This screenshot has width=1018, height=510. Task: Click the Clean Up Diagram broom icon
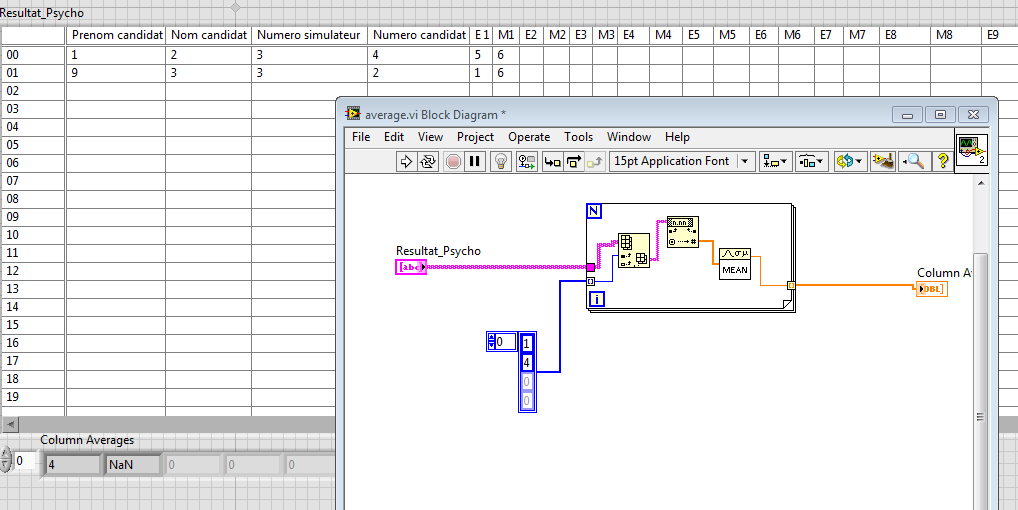(881, 161)
